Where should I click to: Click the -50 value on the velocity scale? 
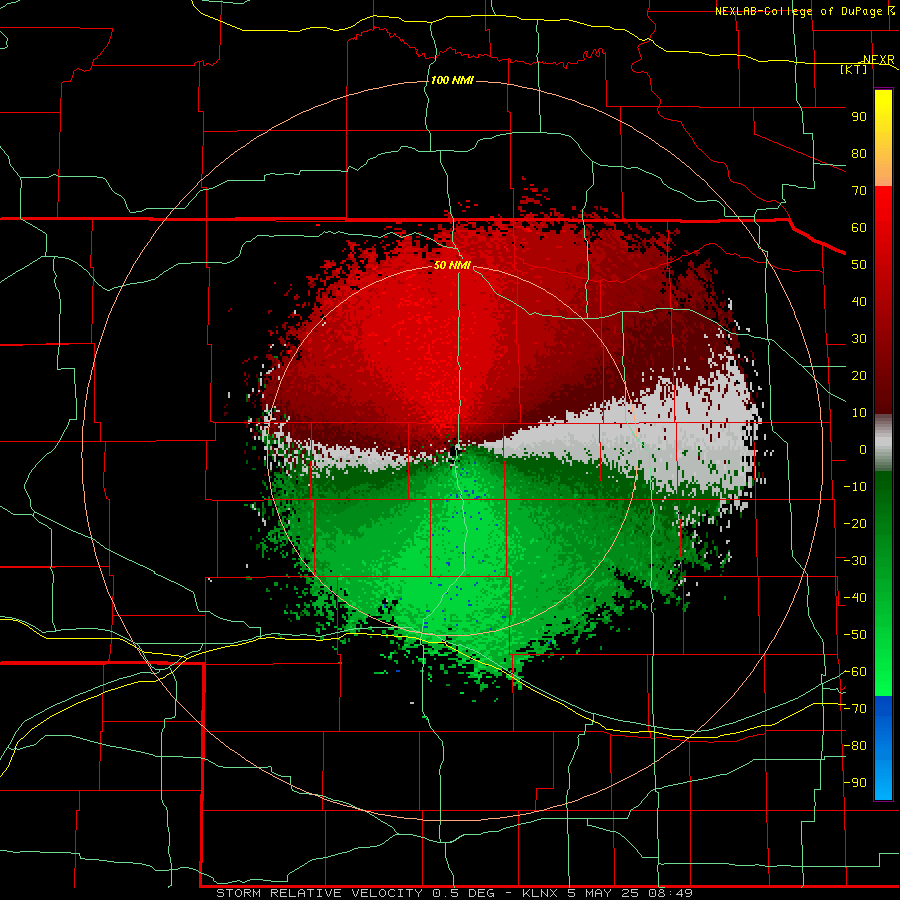pyautogui.click(x=855, y=635)
